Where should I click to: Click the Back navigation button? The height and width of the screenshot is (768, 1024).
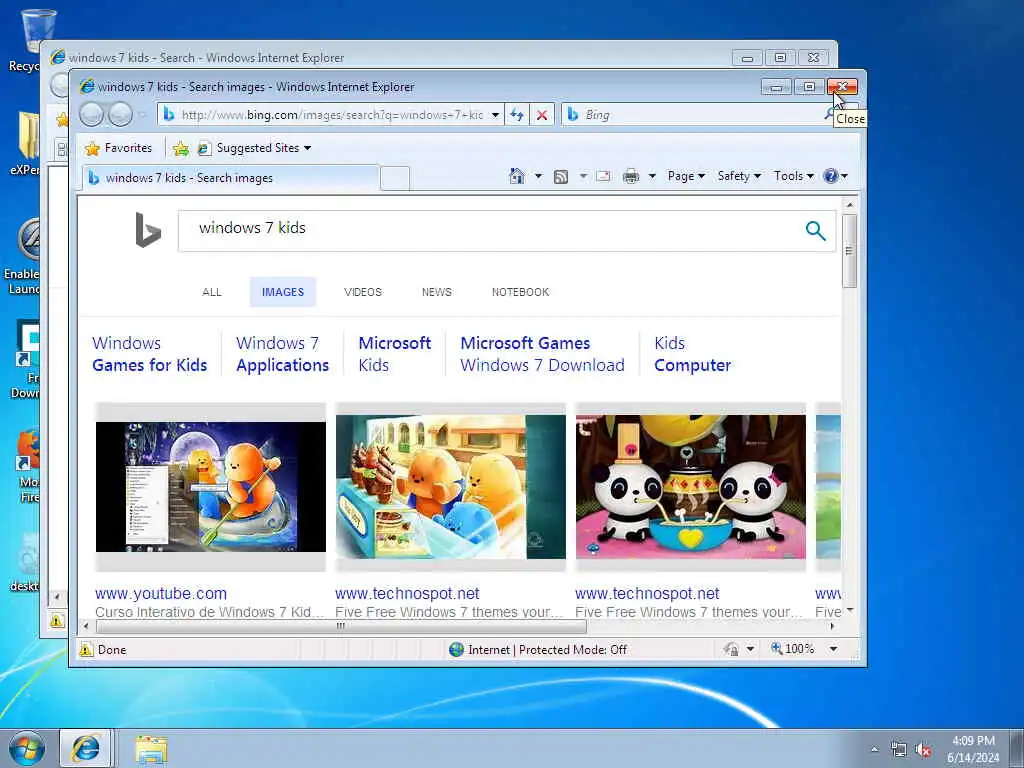91,115
